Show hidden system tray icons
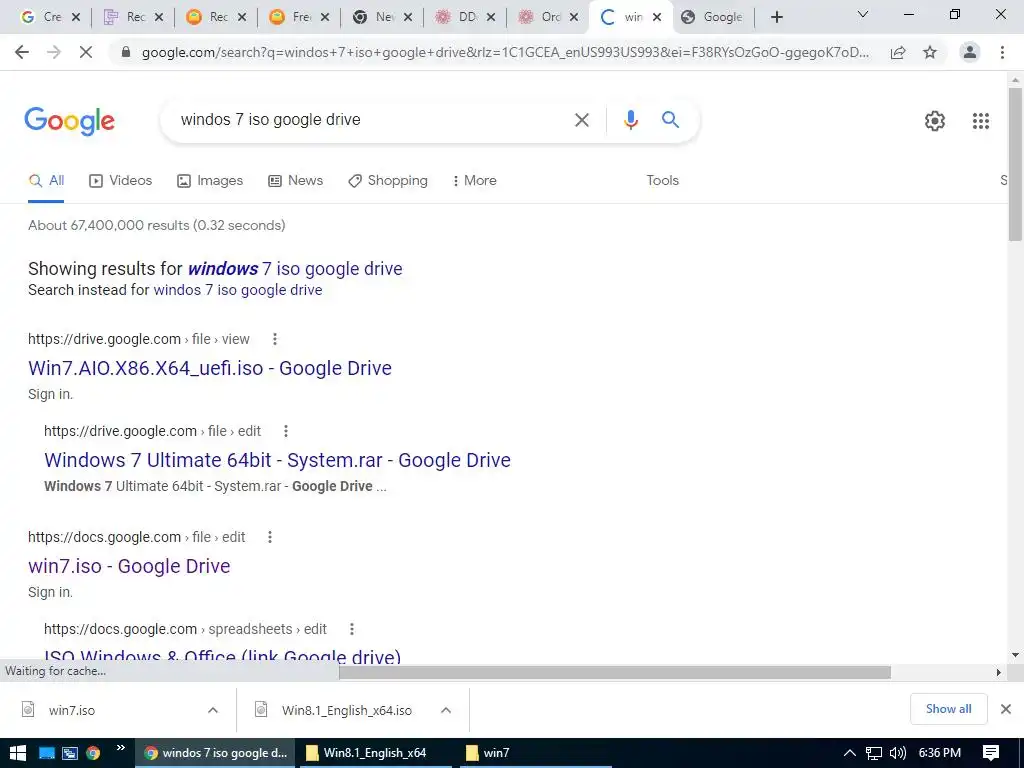The width and height of the screenshot is (1024, 768). (849, 753)
